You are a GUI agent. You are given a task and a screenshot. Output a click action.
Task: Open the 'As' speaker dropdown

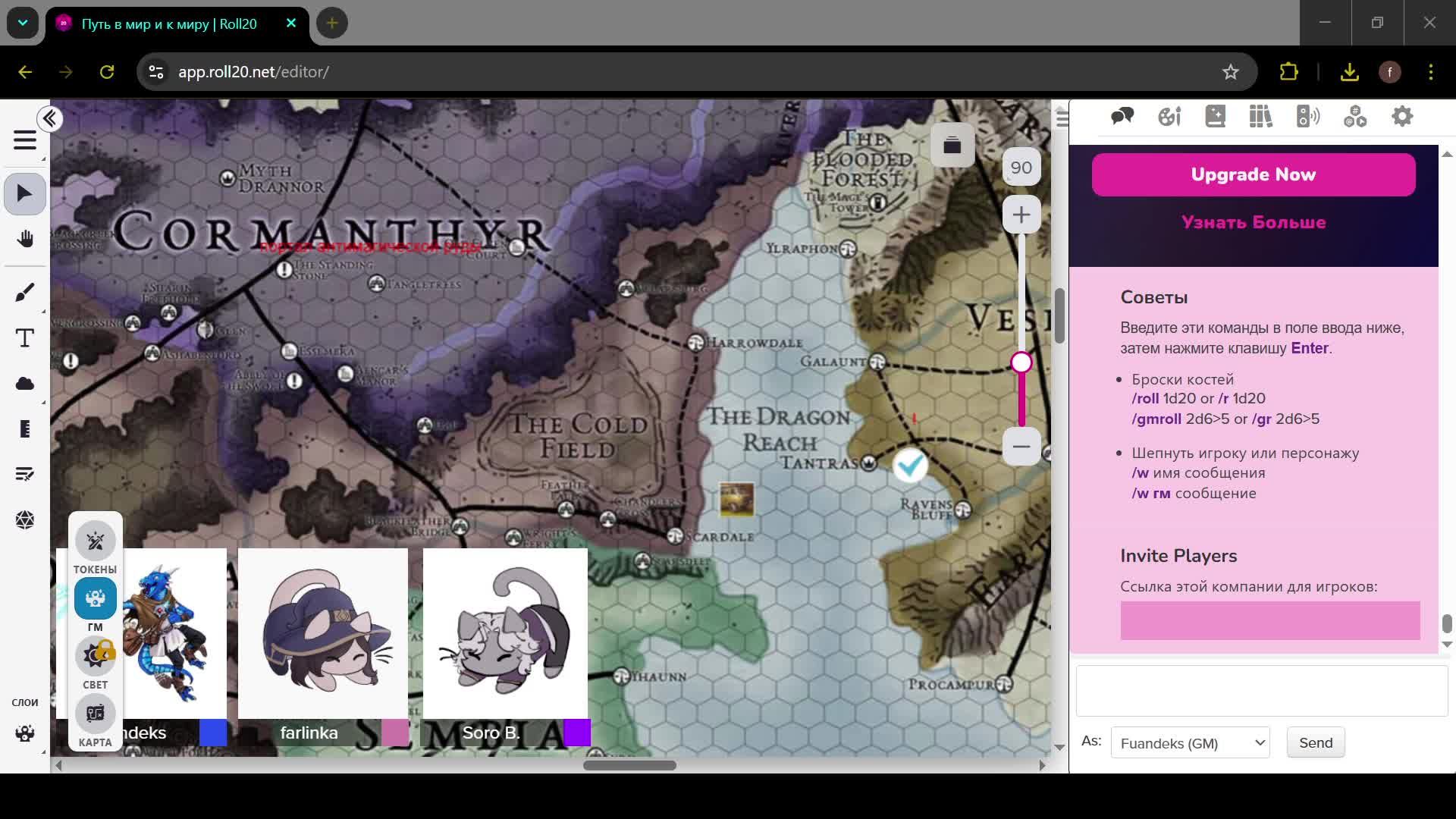(x=1190, y=743)
